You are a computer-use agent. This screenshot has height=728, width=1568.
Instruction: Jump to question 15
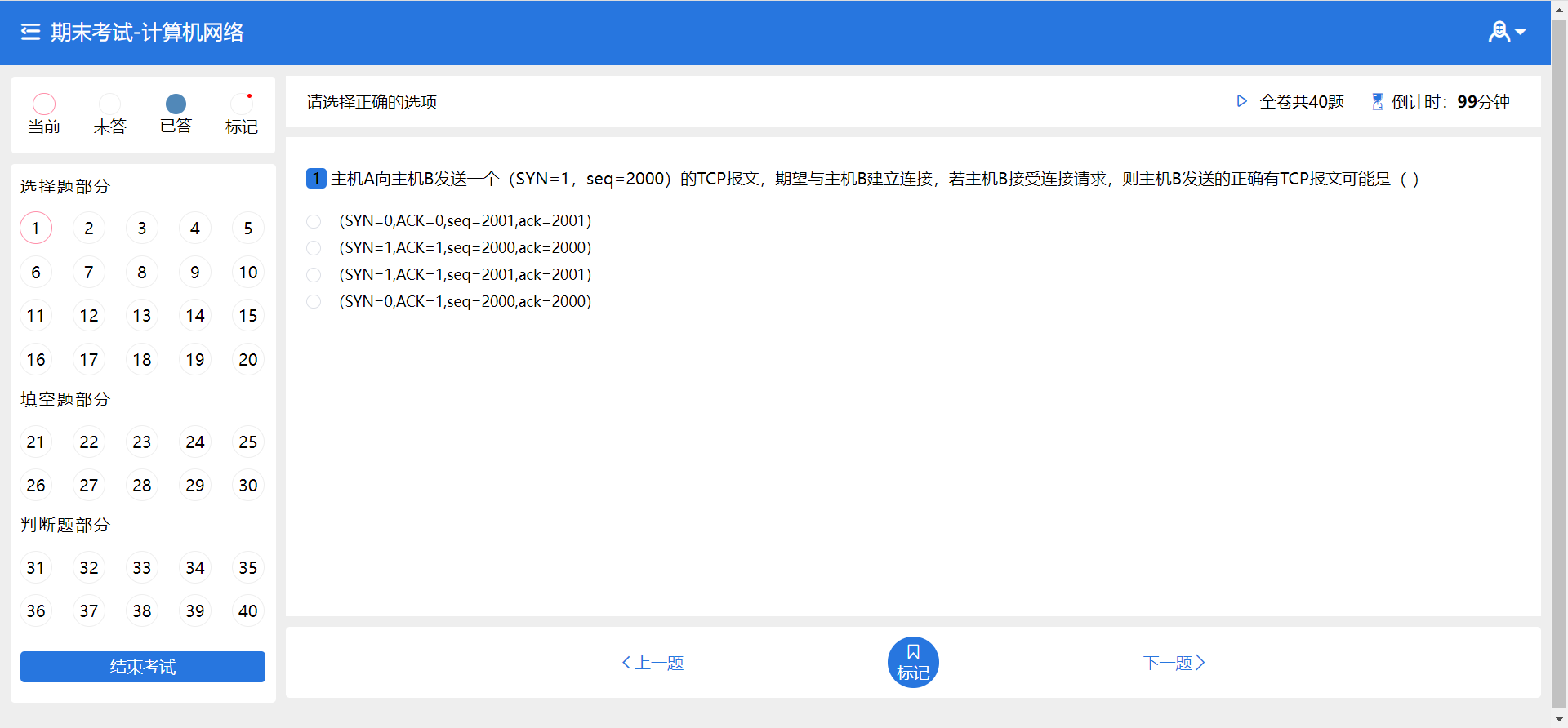click(x=248, y=315)
